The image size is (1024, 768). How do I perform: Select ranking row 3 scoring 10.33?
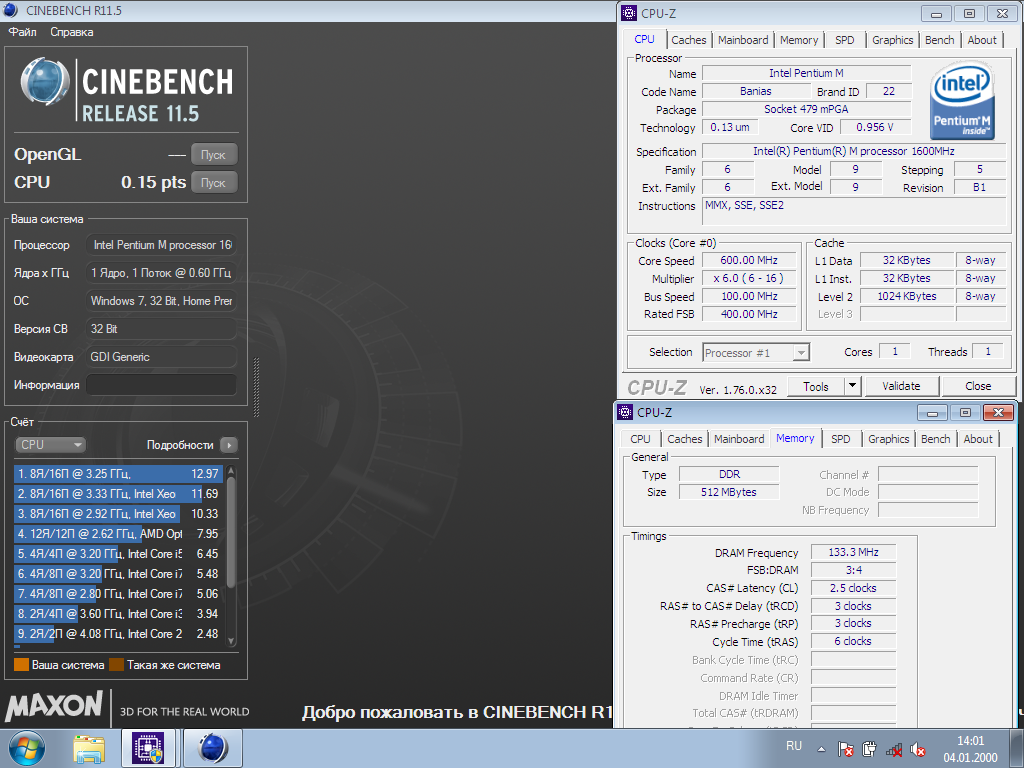pyautogui.click(x=118, y=514)
